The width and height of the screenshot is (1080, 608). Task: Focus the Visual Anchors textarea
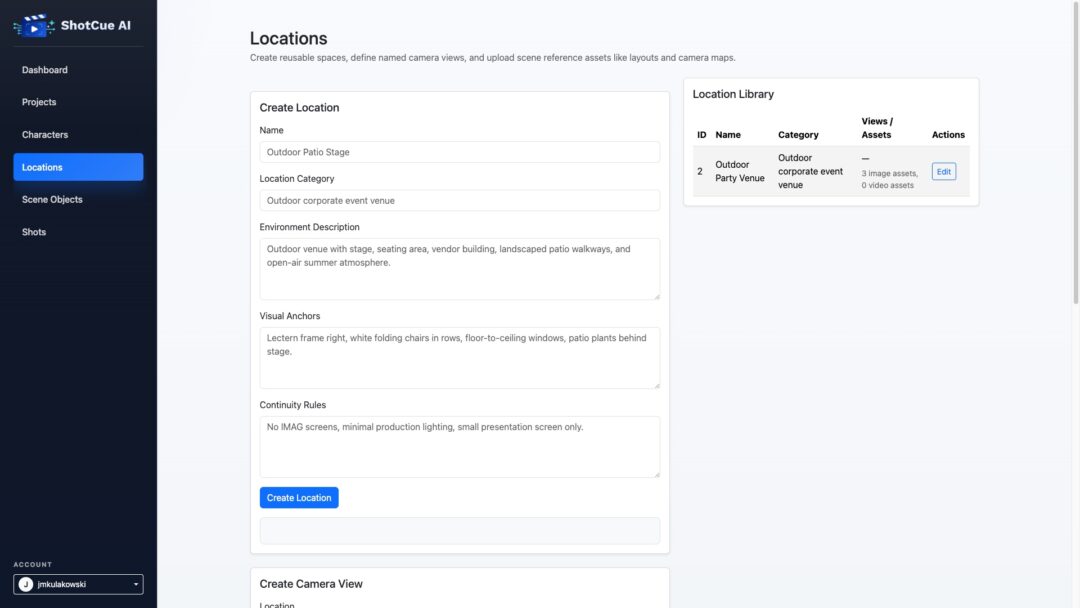click(x=459, y=357)
